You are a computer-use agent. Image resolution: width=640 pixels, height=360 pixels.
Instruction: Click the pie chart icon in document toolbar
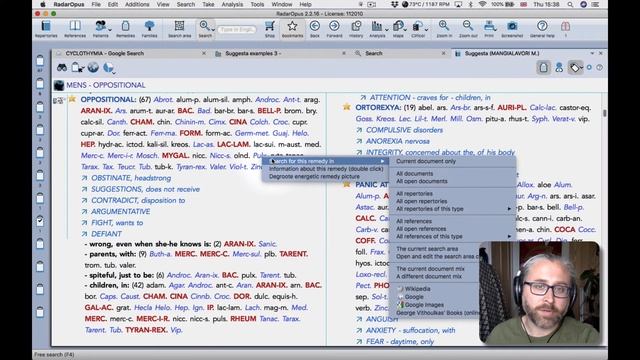108,68
